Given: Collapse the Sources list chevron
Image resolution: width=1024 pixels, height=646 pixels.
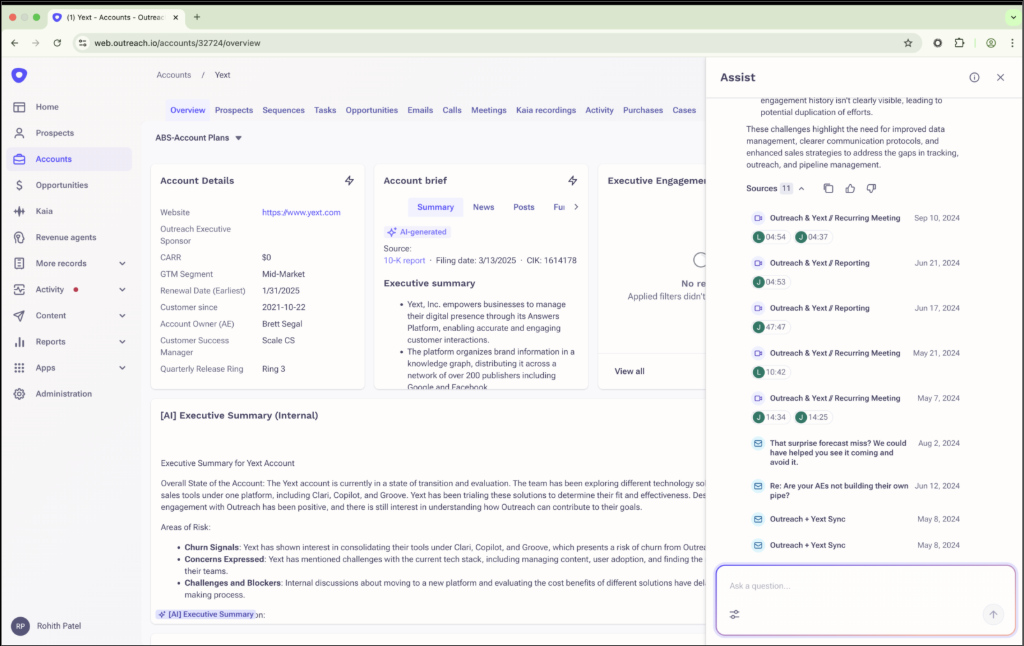Looking at the screenshot, I should point(801,189).
